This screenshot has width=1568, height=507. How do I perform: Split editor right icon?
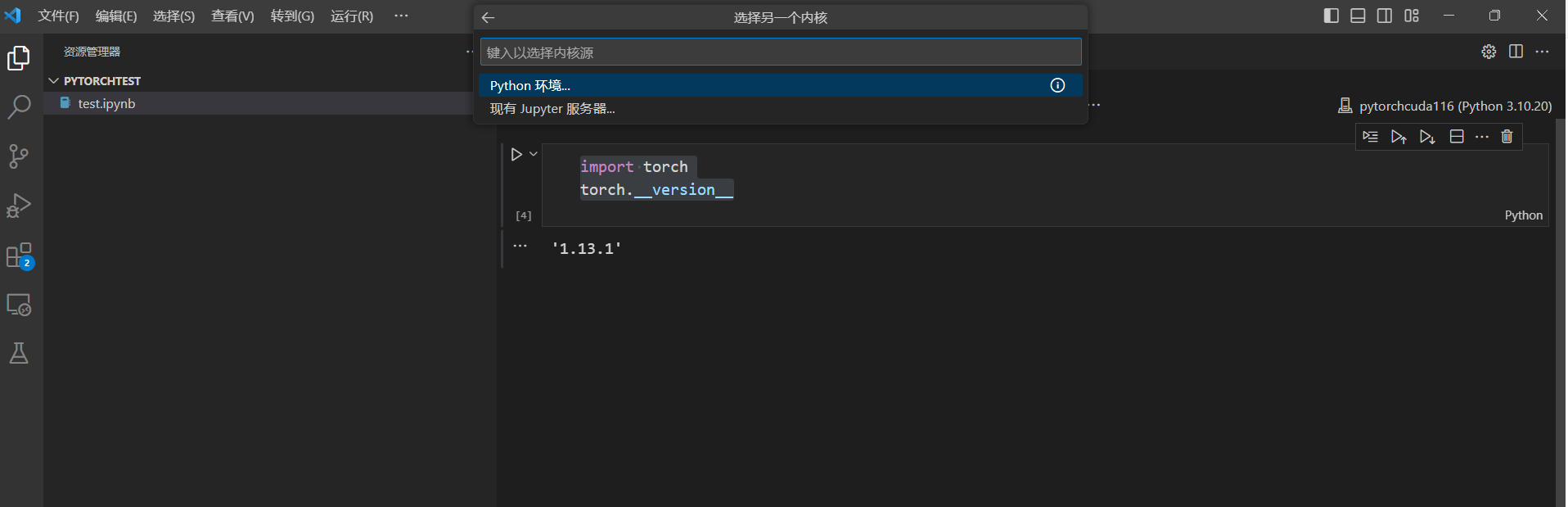pos(1516,52)
